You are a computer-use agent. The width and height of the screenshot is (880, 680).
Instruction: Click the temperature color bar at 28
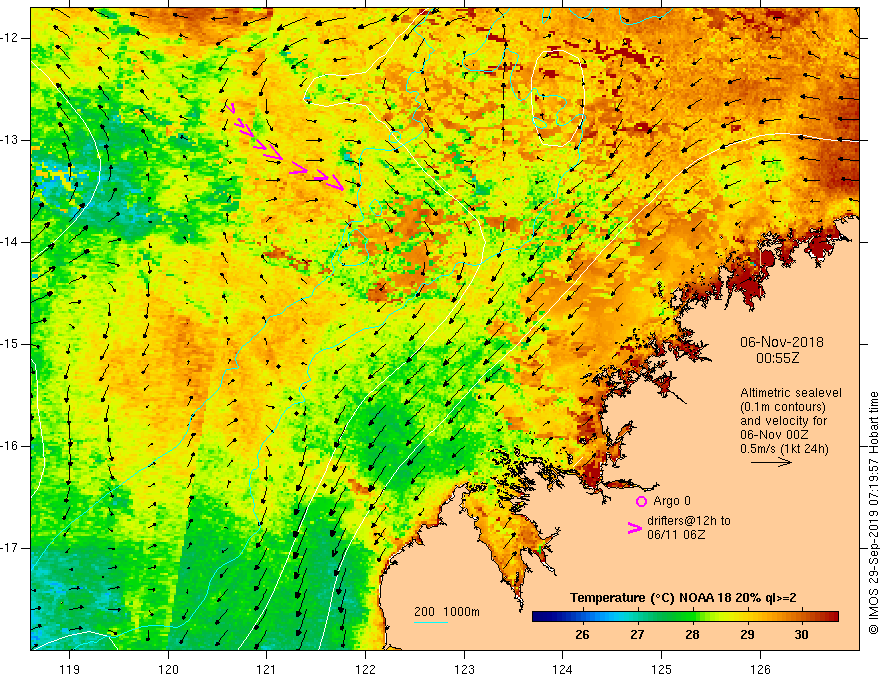(x=691, y=617)
